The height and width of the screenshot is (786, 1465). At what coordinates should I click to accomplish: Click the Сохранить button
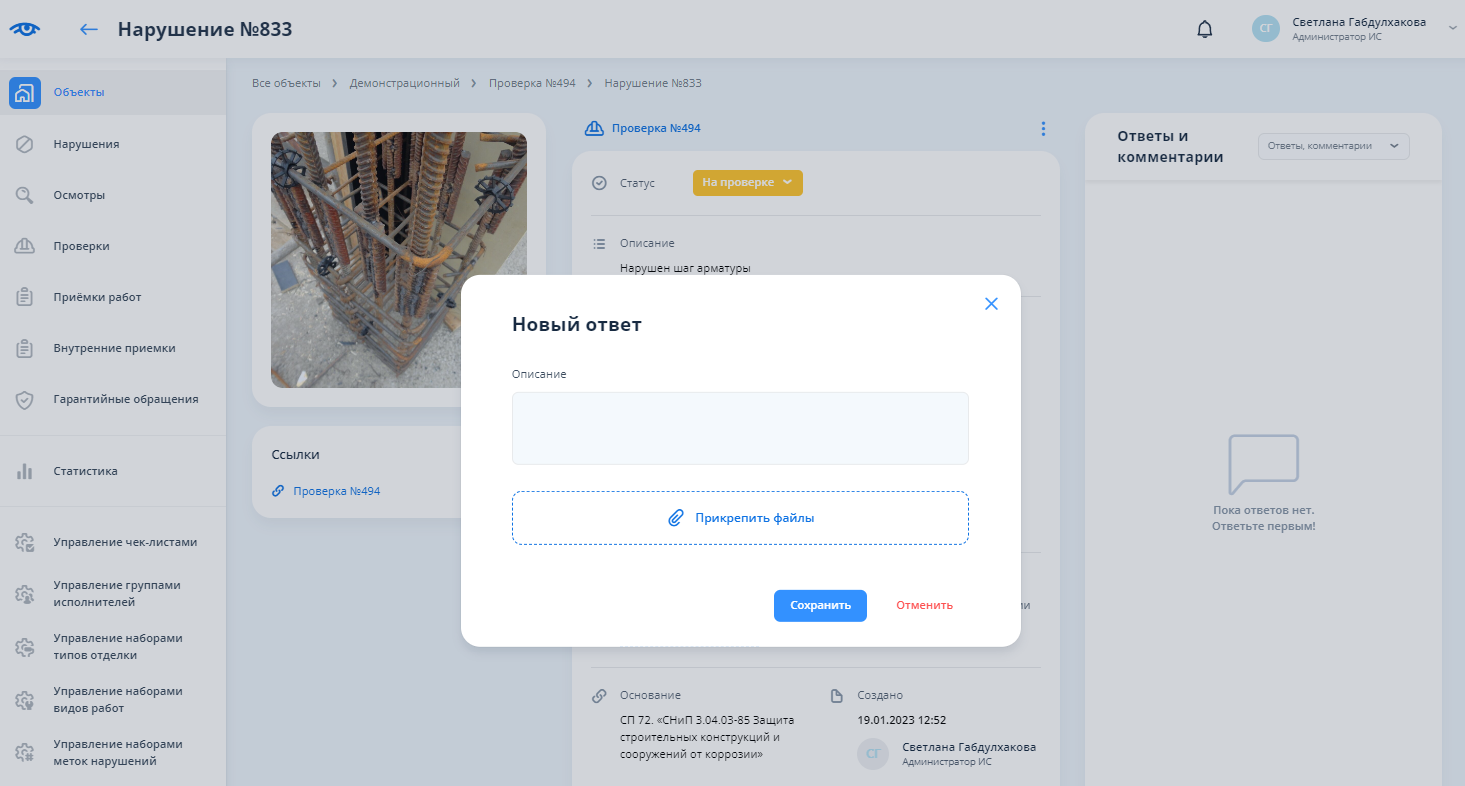(820, 605)
